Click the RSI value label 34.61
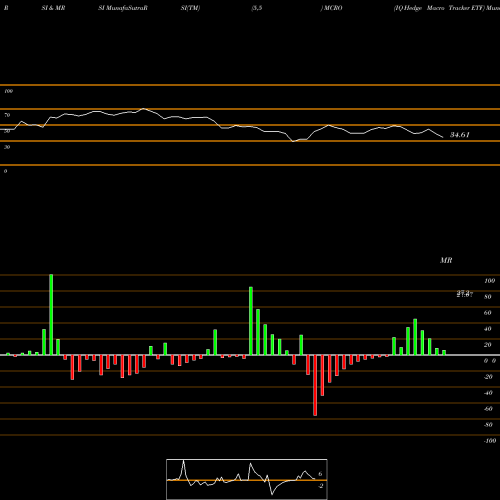 pos(460,135)
